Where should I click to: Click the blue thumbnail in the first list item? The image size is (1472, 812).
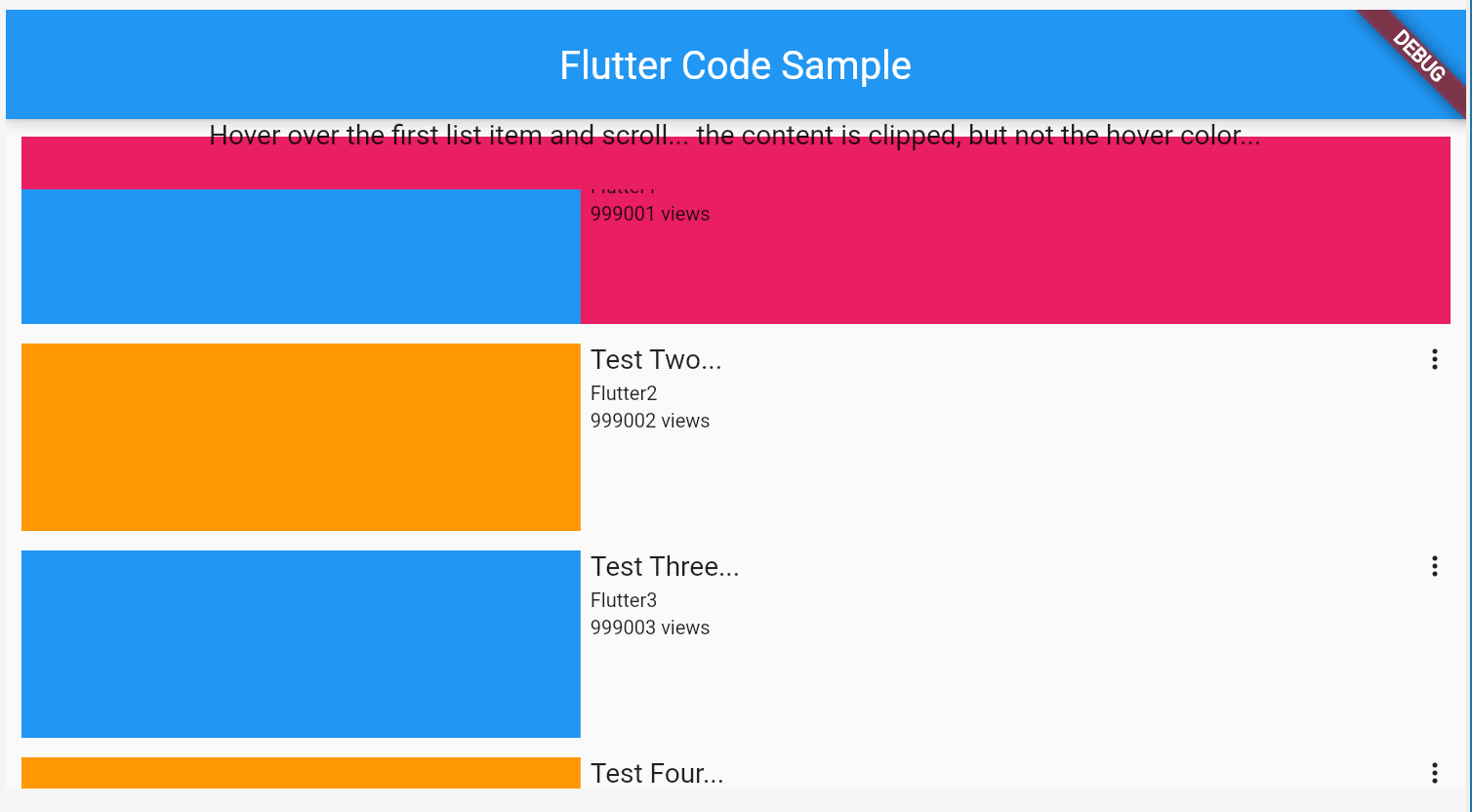click(x=301, y=256)
